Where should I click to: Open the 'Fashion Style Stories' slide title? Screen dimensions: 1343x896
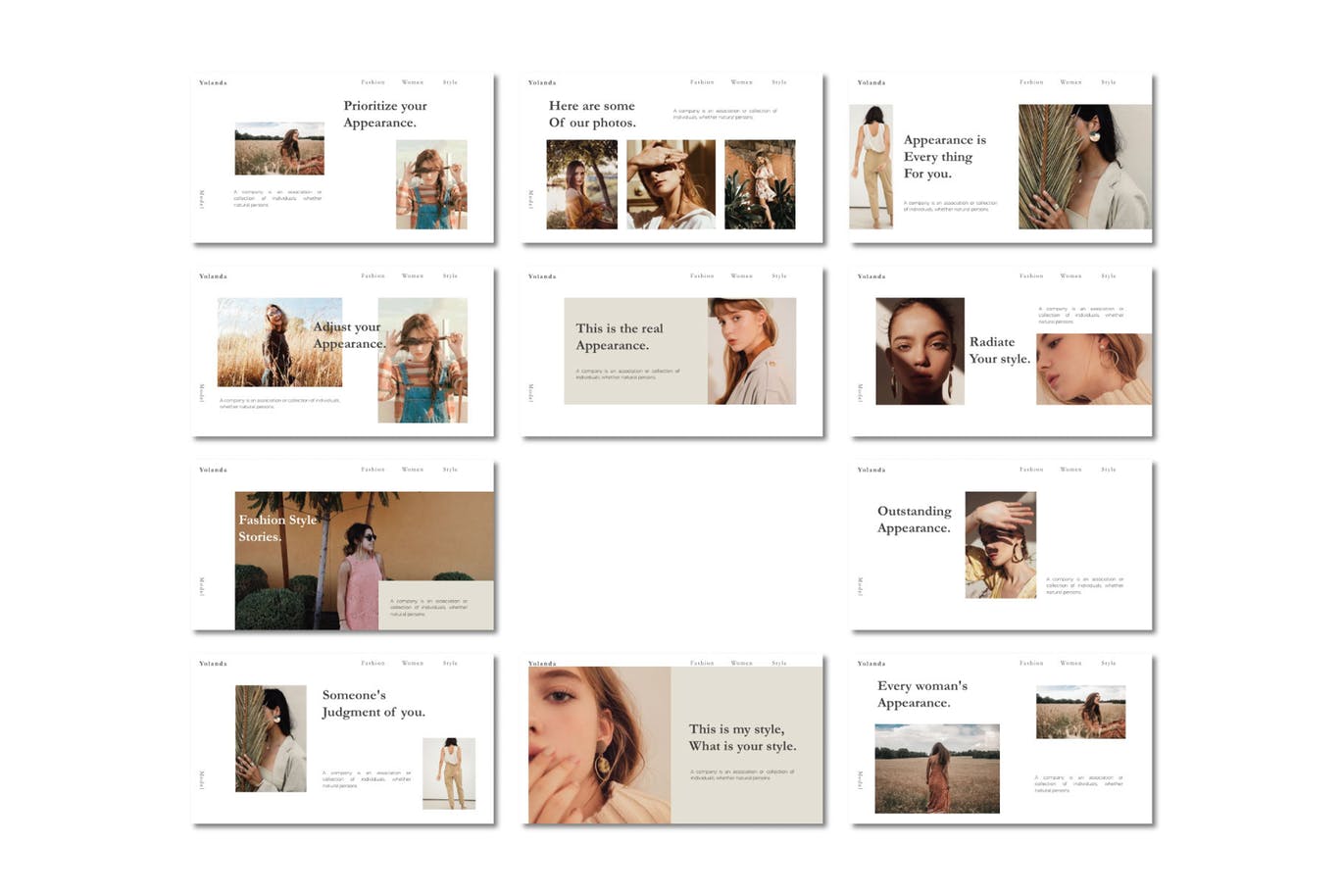click(x=277, y=527)
